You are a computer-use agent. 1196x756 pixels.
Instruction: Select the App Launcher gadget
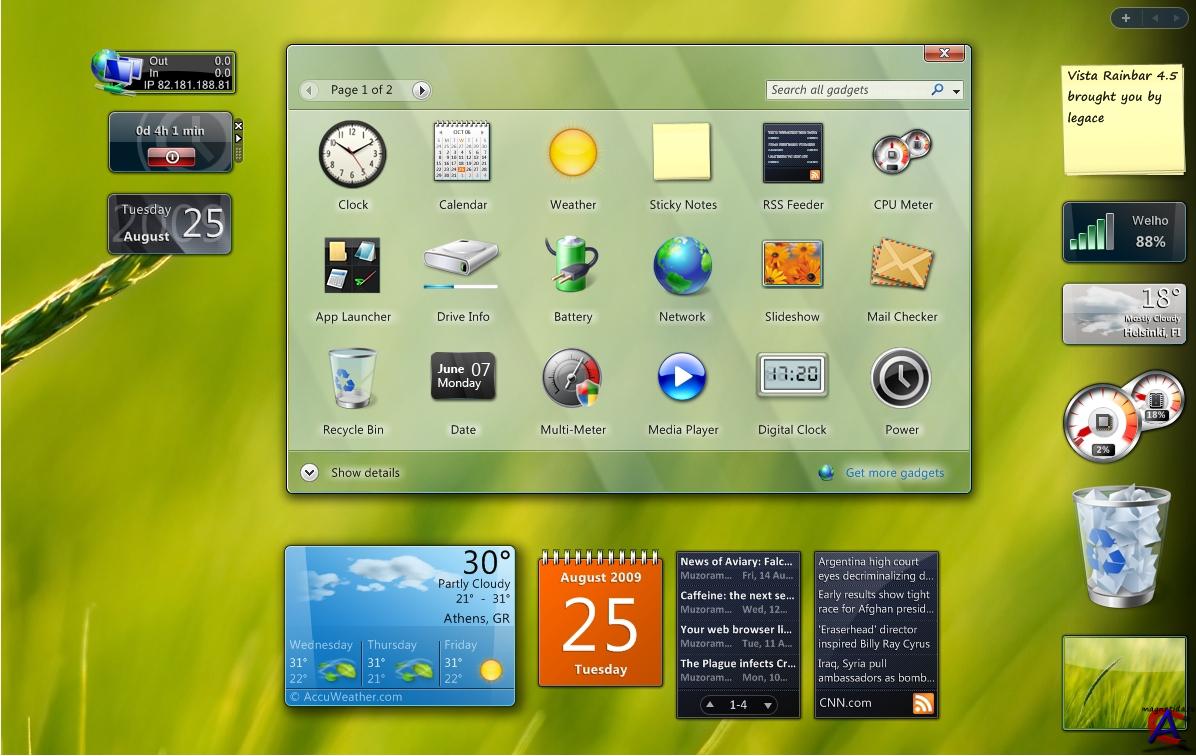(x=352, y=265)
